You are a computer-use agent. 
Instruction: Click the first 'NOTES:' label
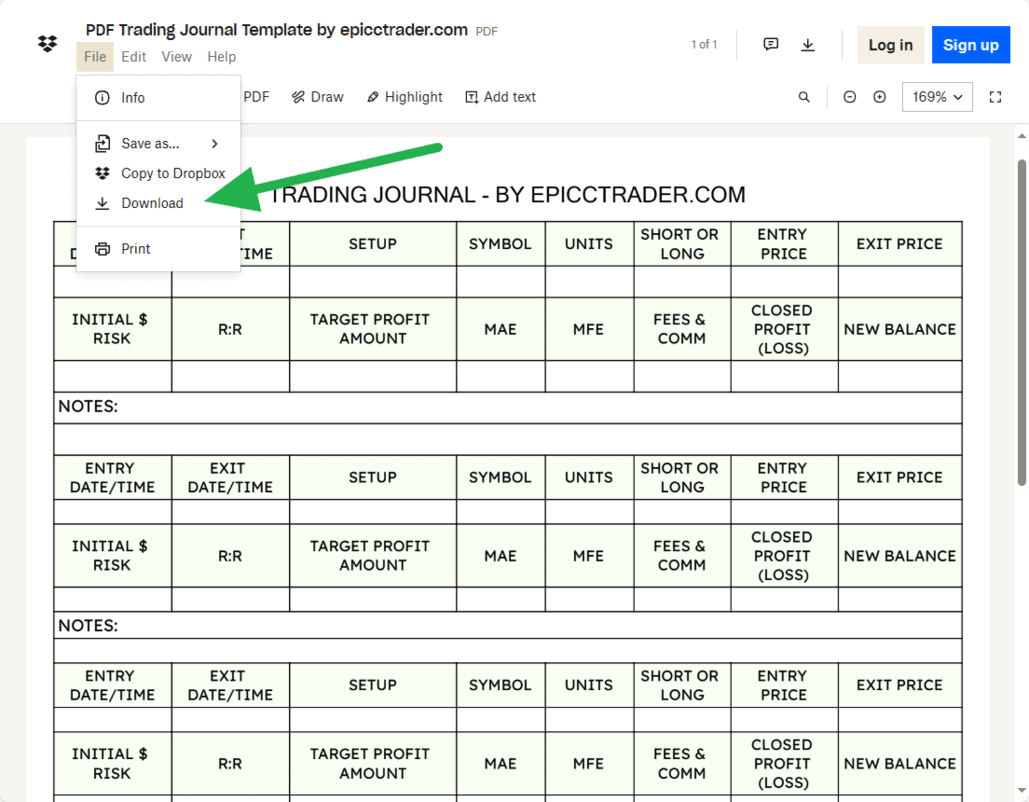pos(88,406)
